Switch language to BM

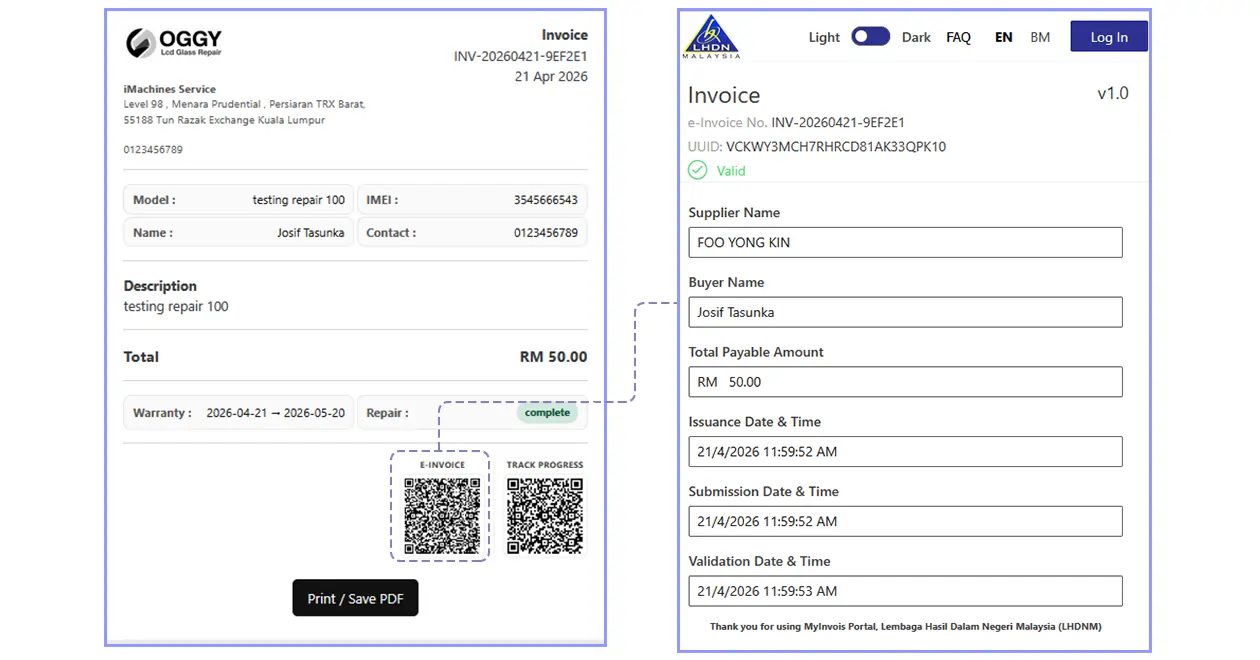pos(1039,36)
